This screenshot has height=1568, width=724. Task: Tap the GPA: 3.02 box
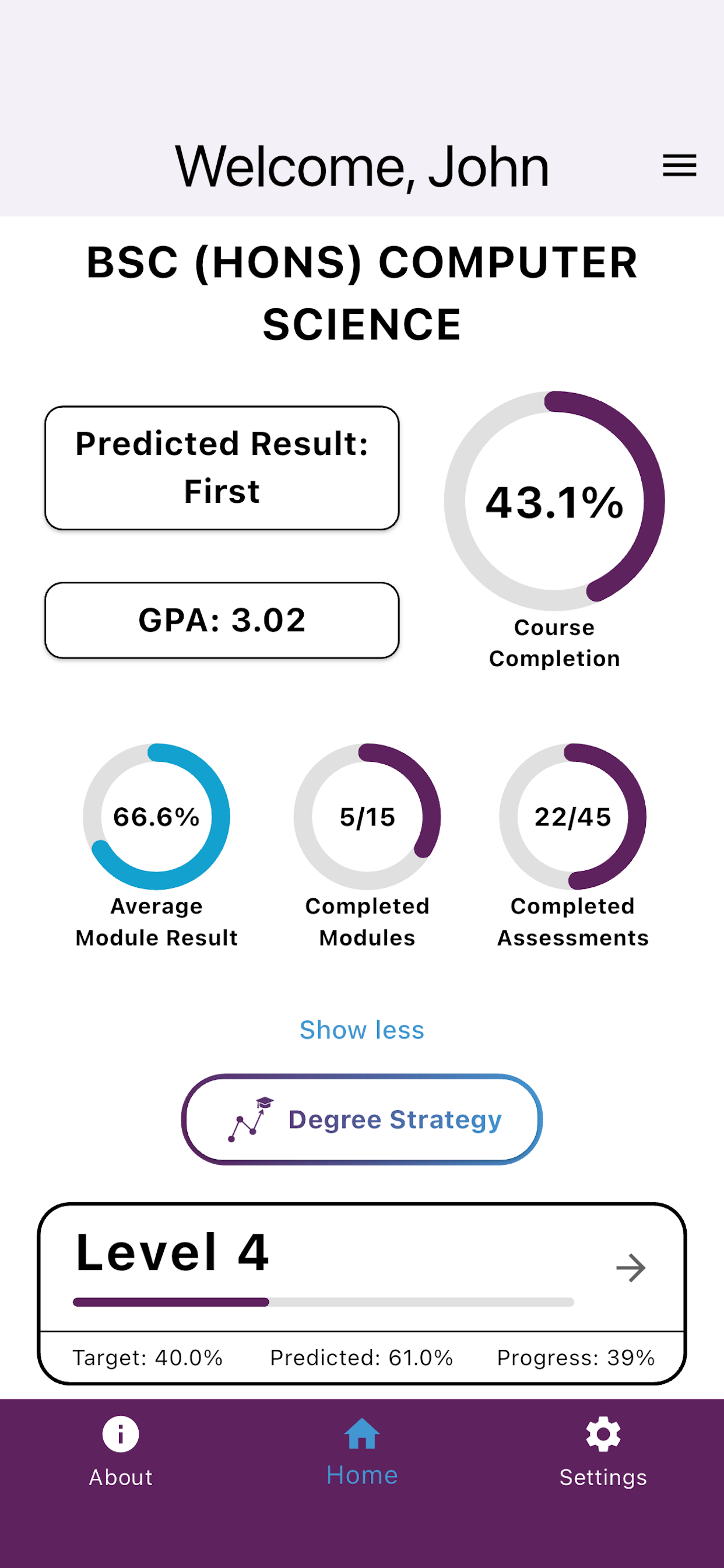pos(222,620)
